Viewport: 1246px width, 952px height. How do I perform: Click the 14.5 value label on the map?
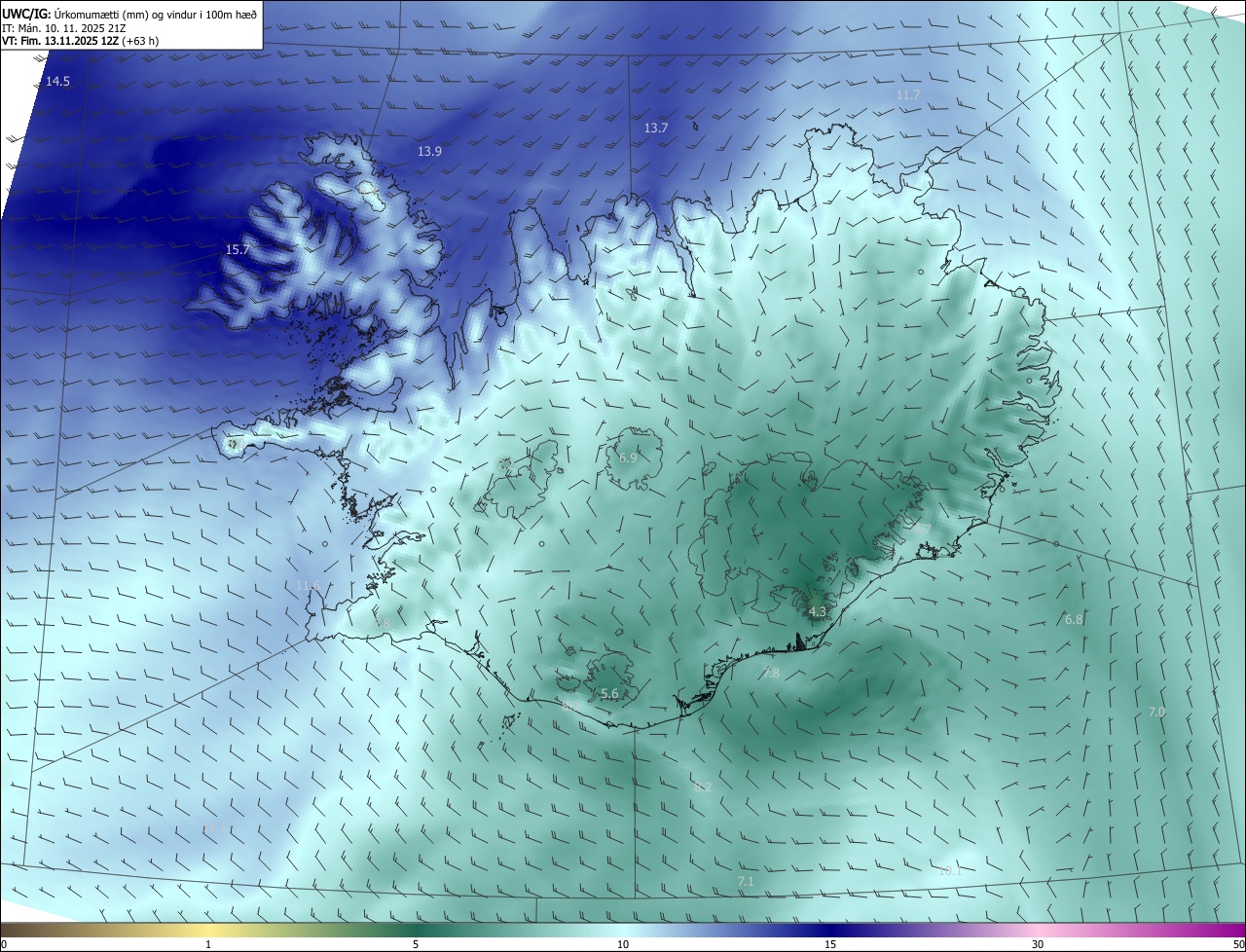[x=57, y=82]
